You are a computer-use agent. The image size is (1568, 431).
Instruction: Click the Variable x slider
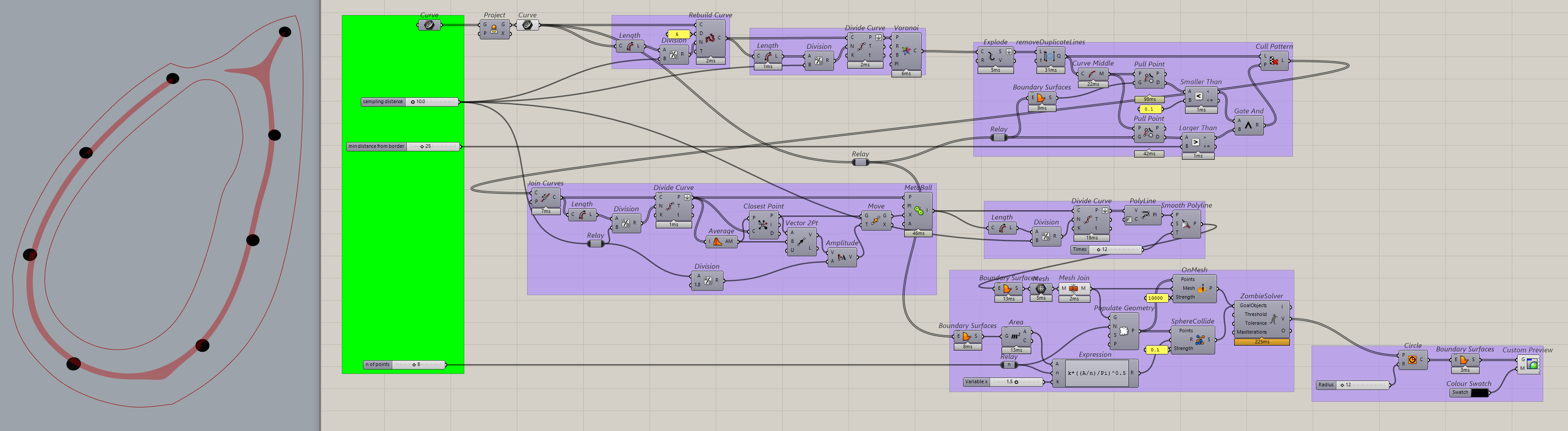[1003, 382]
